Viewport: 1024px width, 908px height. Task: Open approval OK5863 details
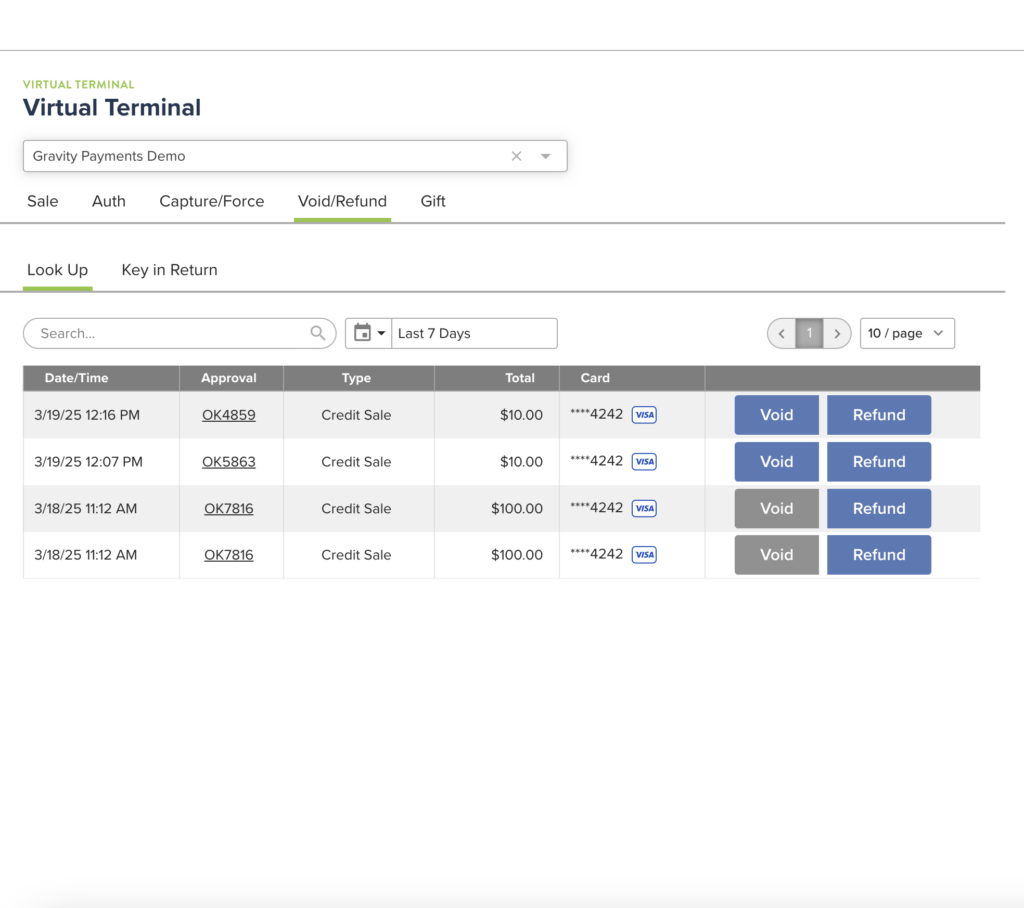(229, 462)
